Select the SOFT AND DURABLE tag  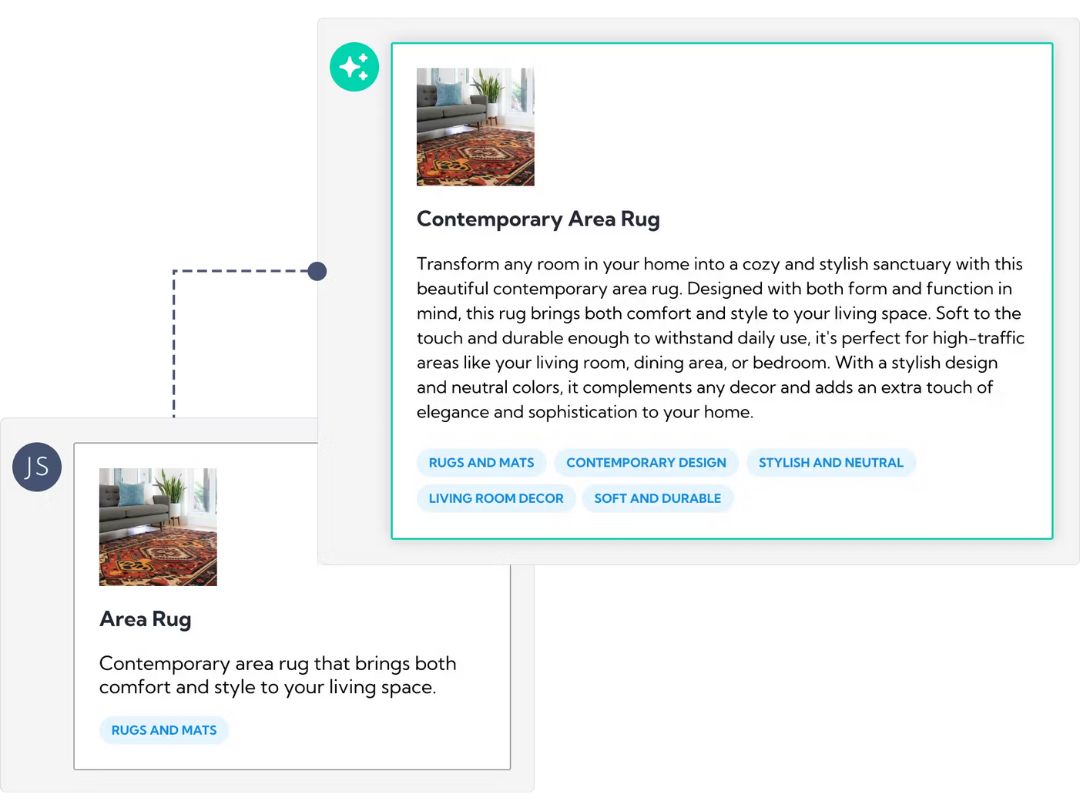coord(658,499)
